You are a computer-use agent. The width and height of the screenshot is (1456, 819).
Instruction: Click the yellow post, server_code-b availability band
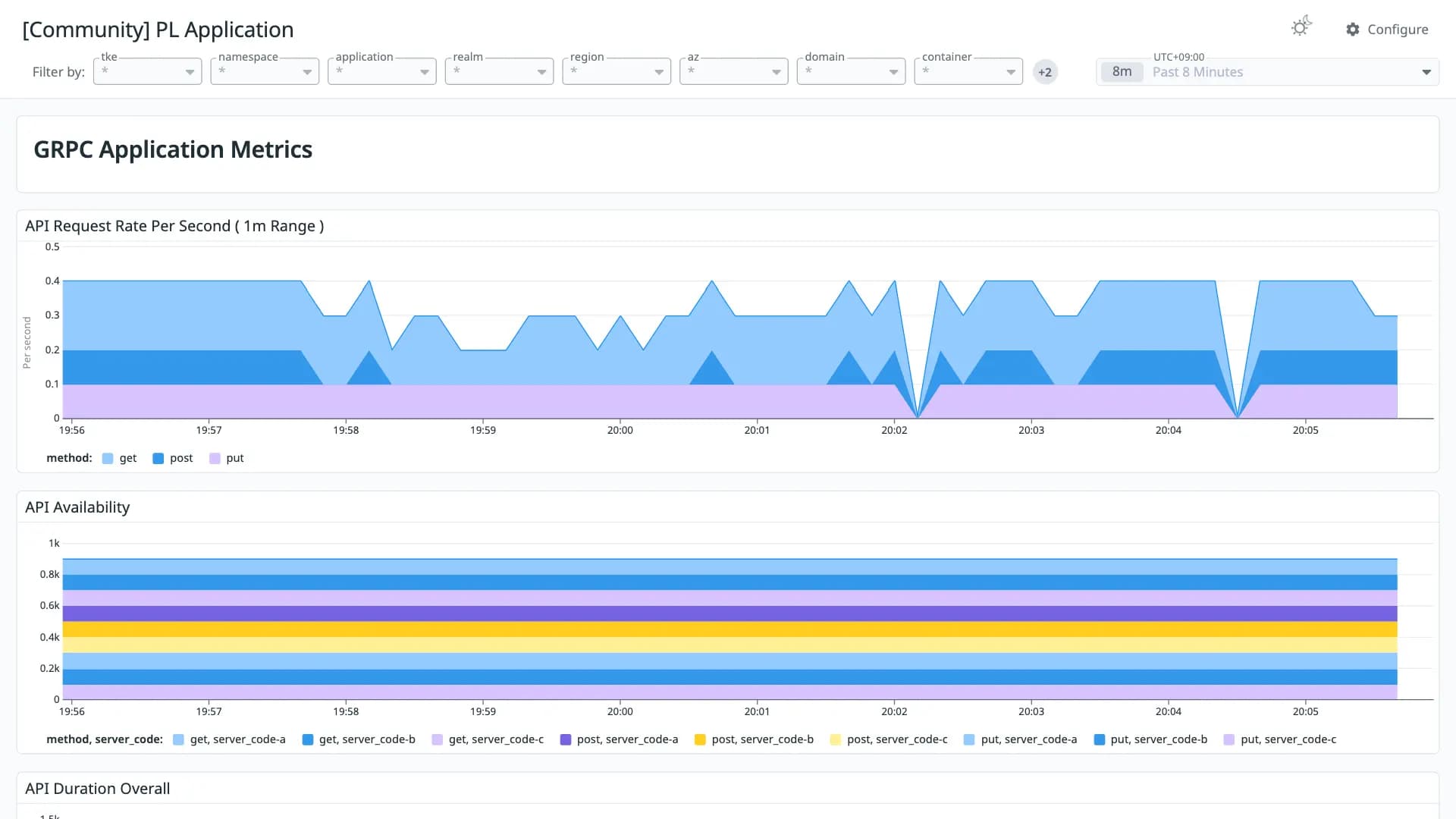click(x=730, y=629)
